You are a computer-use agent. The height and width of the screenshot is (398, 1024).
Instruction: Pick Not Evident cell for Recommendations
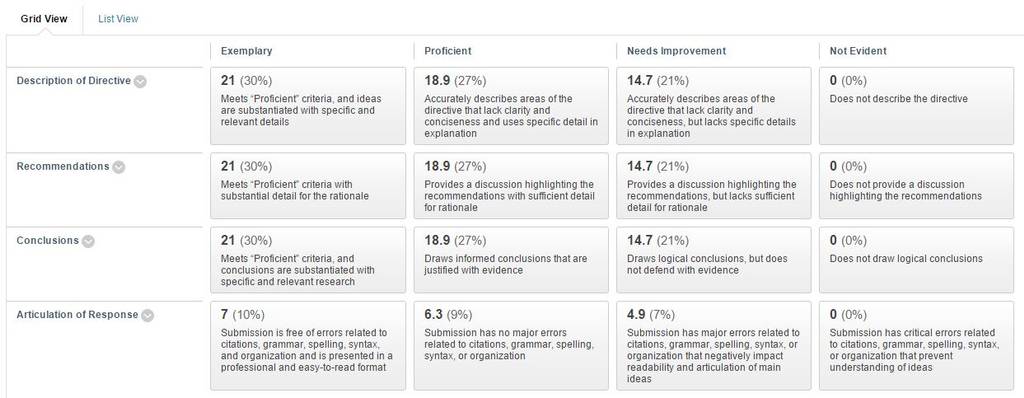pos(917,186)
